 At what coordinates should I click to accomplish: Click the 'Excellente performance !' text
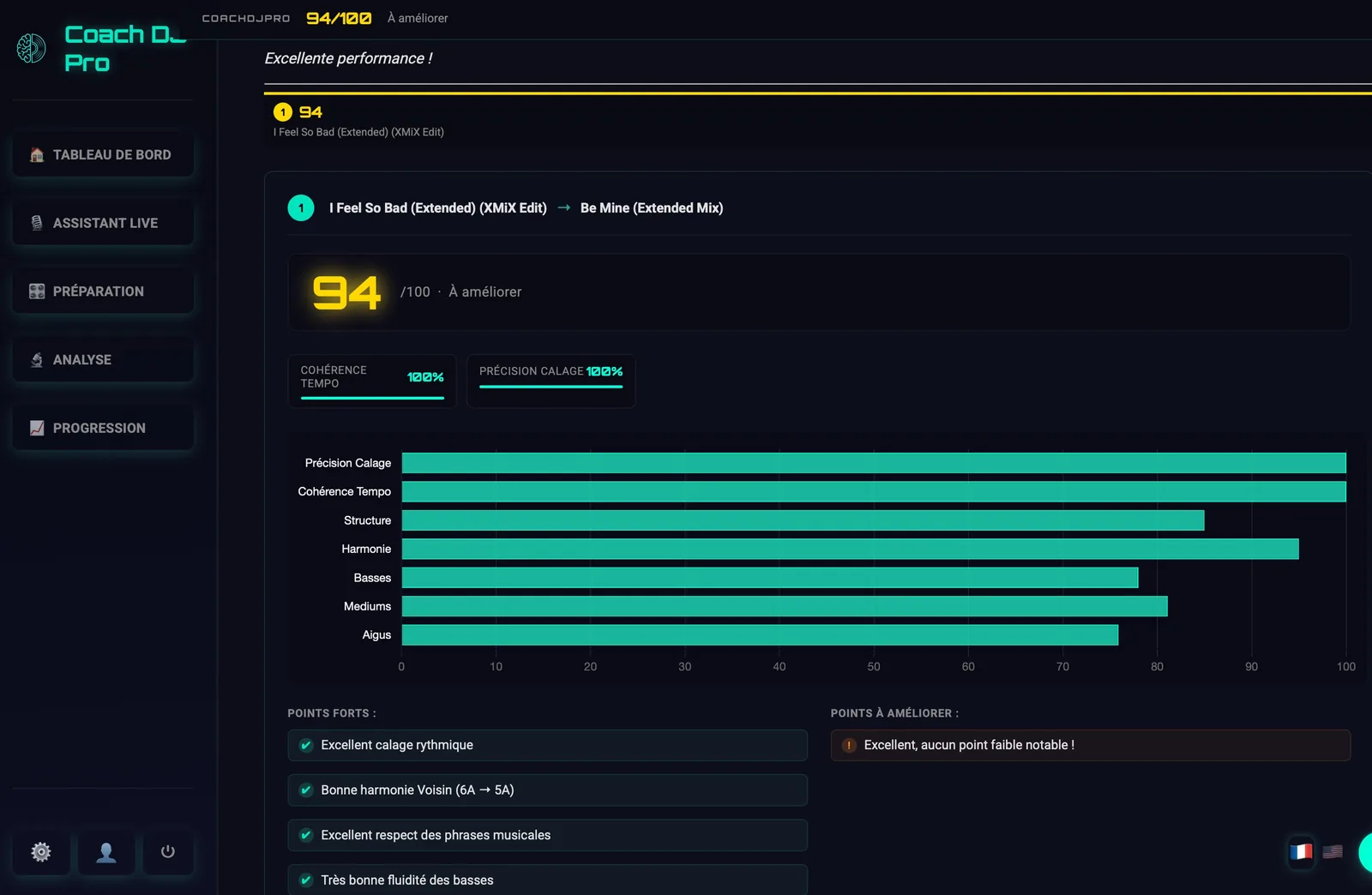[x=348, y=58]
